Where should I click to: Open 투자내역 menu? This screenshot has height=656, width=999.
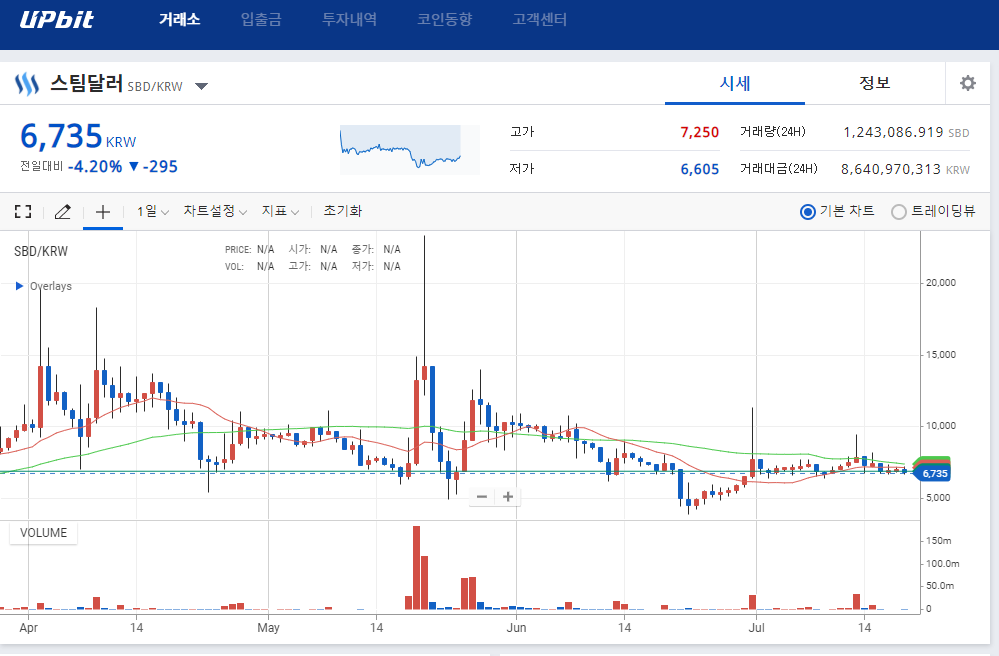(x=349, y=19)
